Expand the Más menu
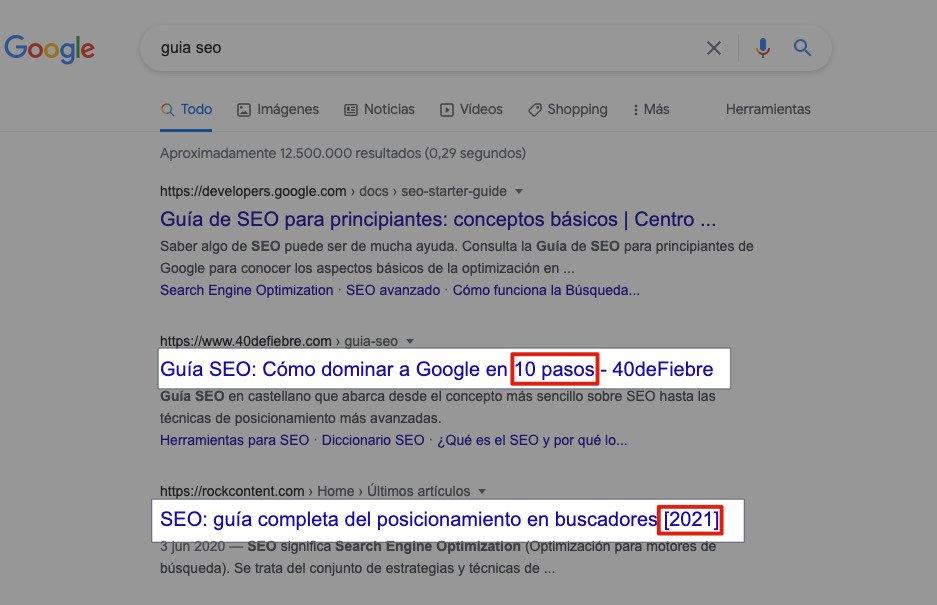 tap(651, 109)
